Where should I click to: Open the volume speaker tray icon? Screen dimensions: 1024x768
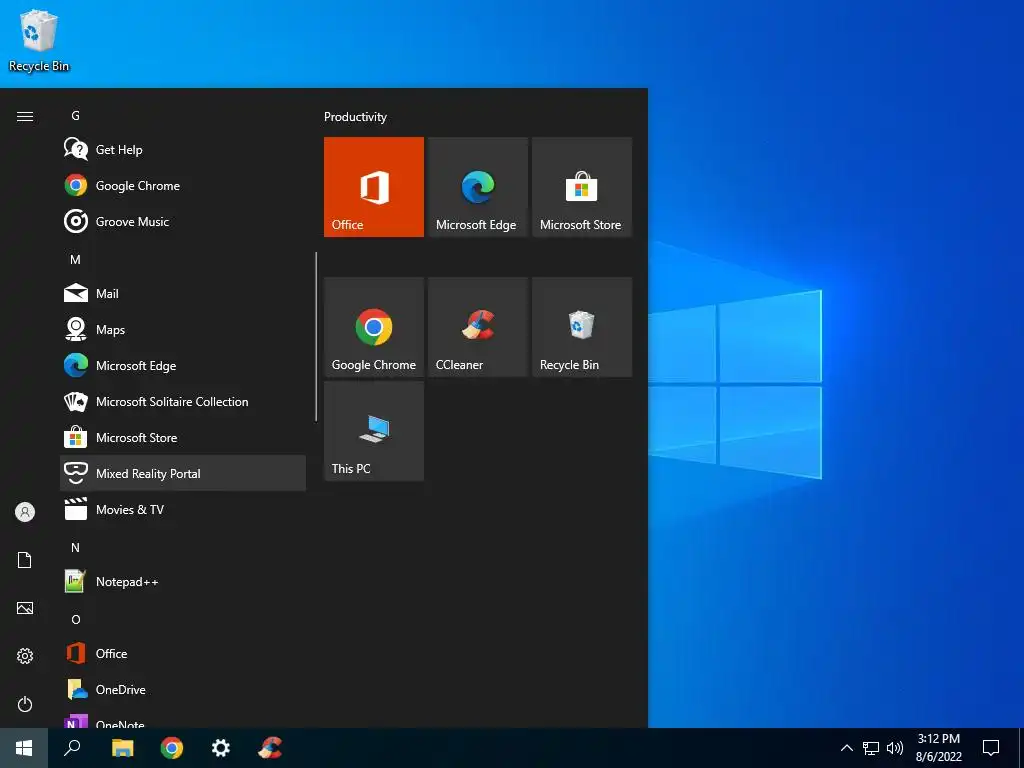895,748
